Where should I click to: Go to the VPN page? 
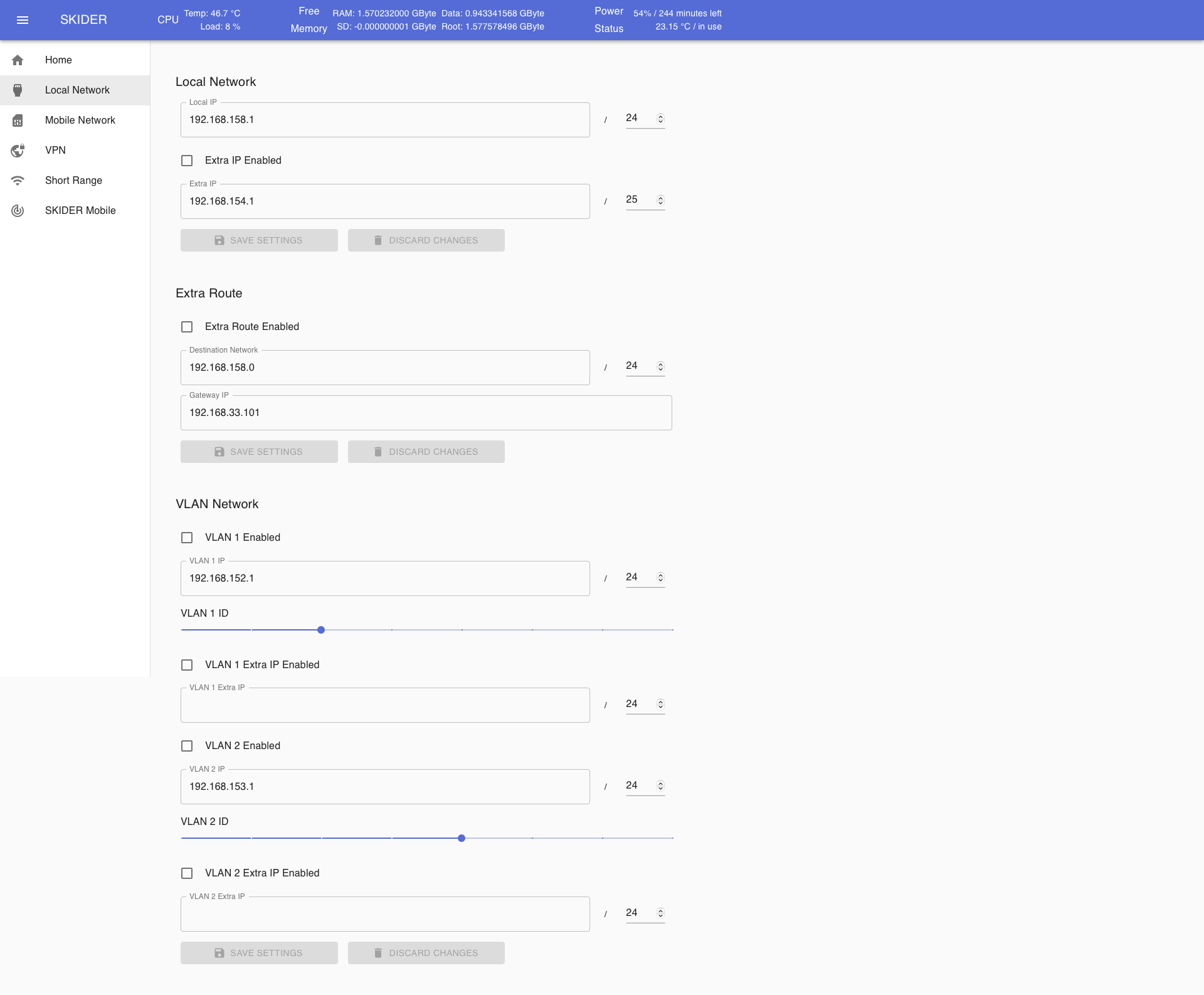coord(75,151)
